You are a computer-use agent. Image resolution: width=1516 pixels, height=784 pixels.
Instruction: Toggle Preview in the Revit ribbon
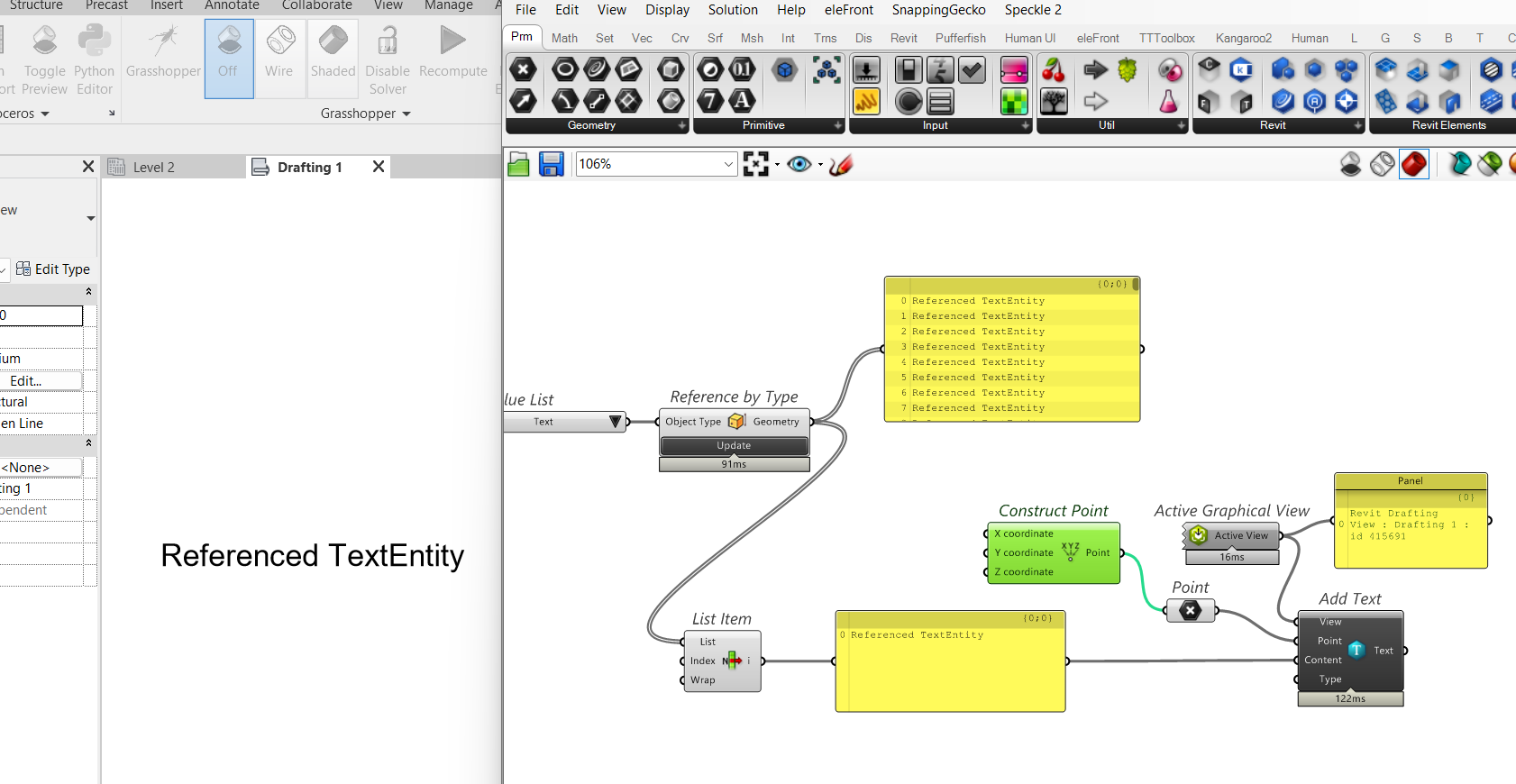pyautogui.click(x=45, y=59)
